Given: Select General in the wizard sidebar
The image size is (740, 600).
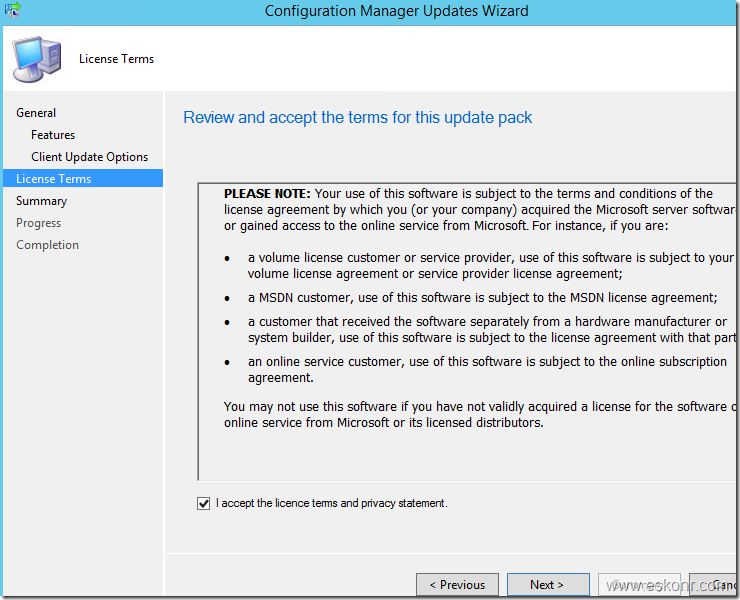Looking at the screenshot, I should point(36,113).
